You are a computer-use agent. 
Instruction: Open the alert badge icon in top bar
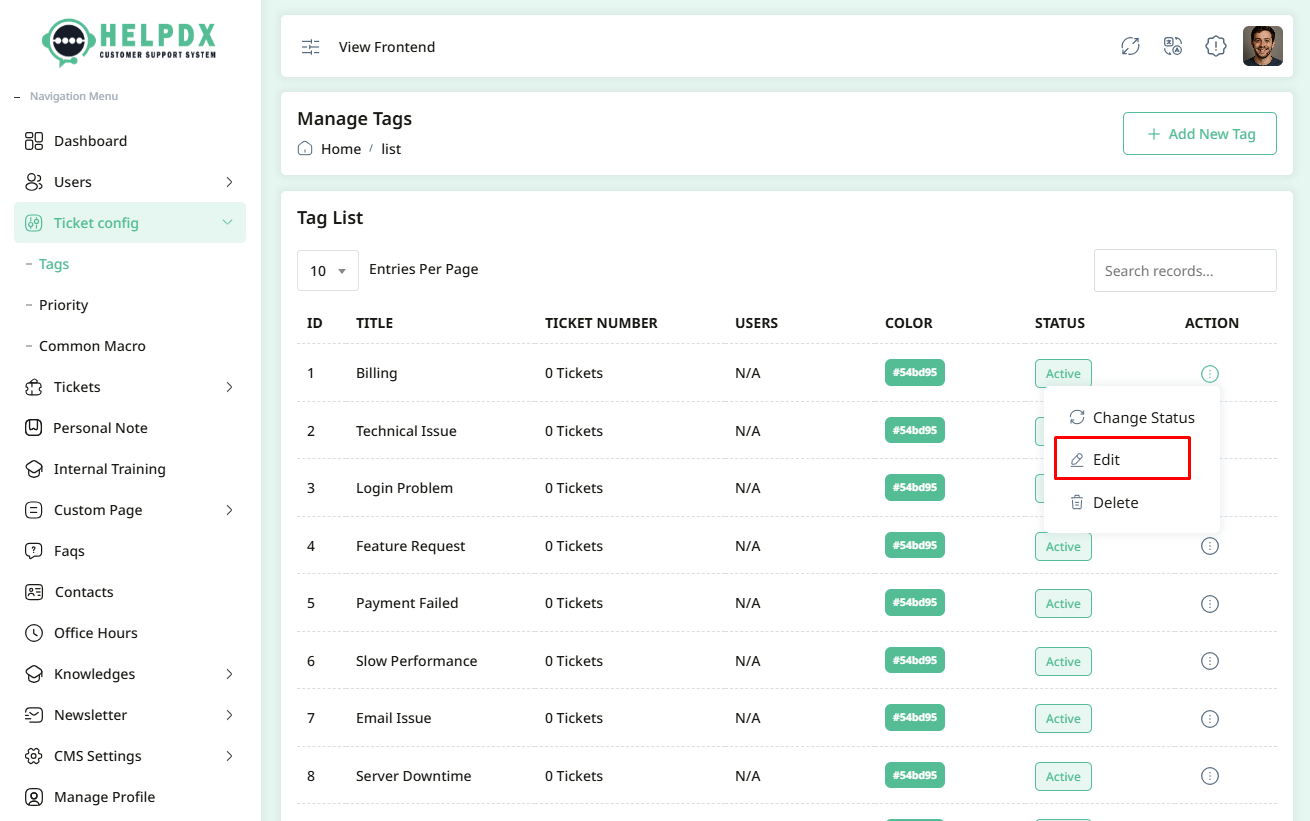[1216, 46]
